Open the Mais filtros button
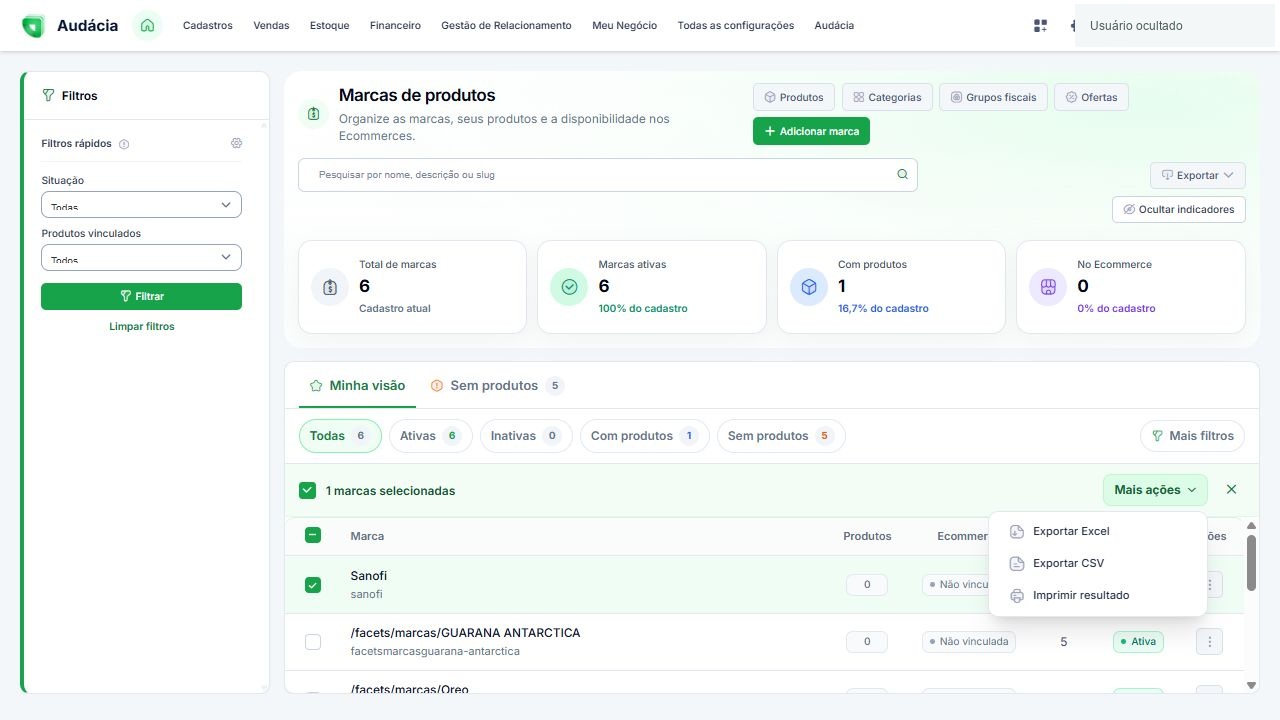This screenshot has height=720, width=1280. pos(1193,436)
